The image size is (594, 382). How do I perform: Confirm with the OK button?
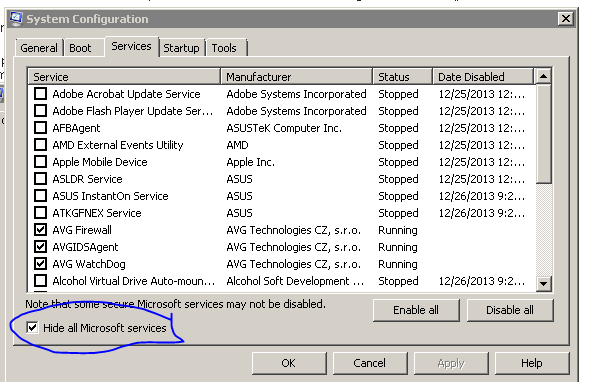click(289, 363)
